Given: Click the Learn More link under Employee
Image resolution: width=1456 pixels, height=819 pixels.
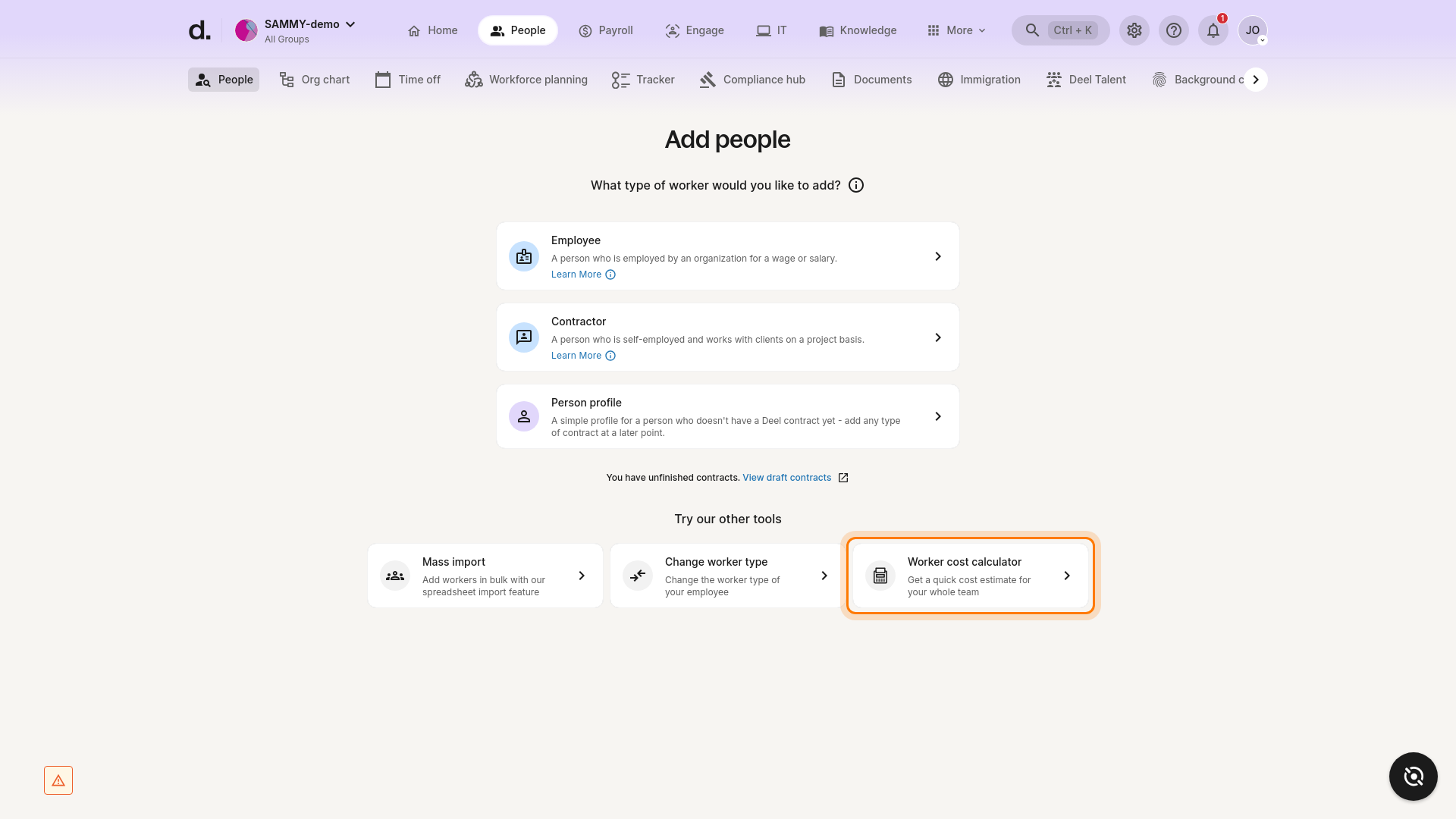Looking at the screenshot, I should pyautogui.click(x=576, y=274).
